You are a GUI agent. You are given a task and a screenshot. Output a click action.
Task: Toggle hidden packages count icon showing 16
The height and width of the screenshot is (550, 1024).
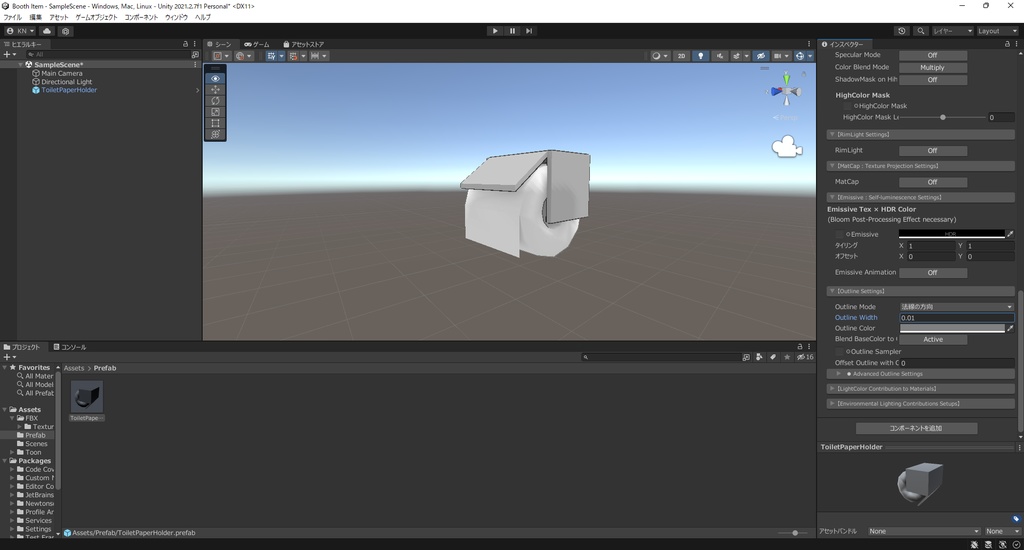(x=805, y=357)
